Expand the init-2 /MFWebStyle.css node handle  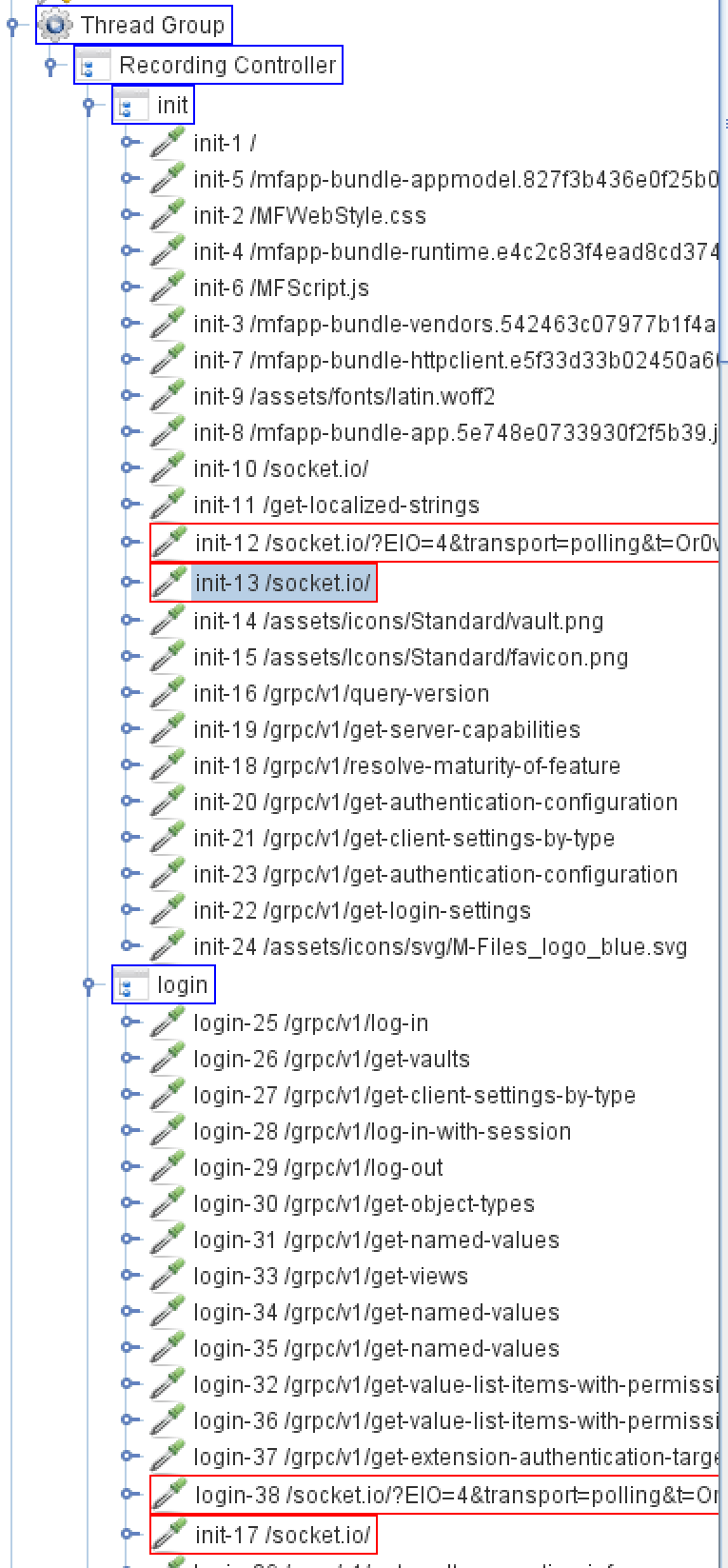pos(128,215)
